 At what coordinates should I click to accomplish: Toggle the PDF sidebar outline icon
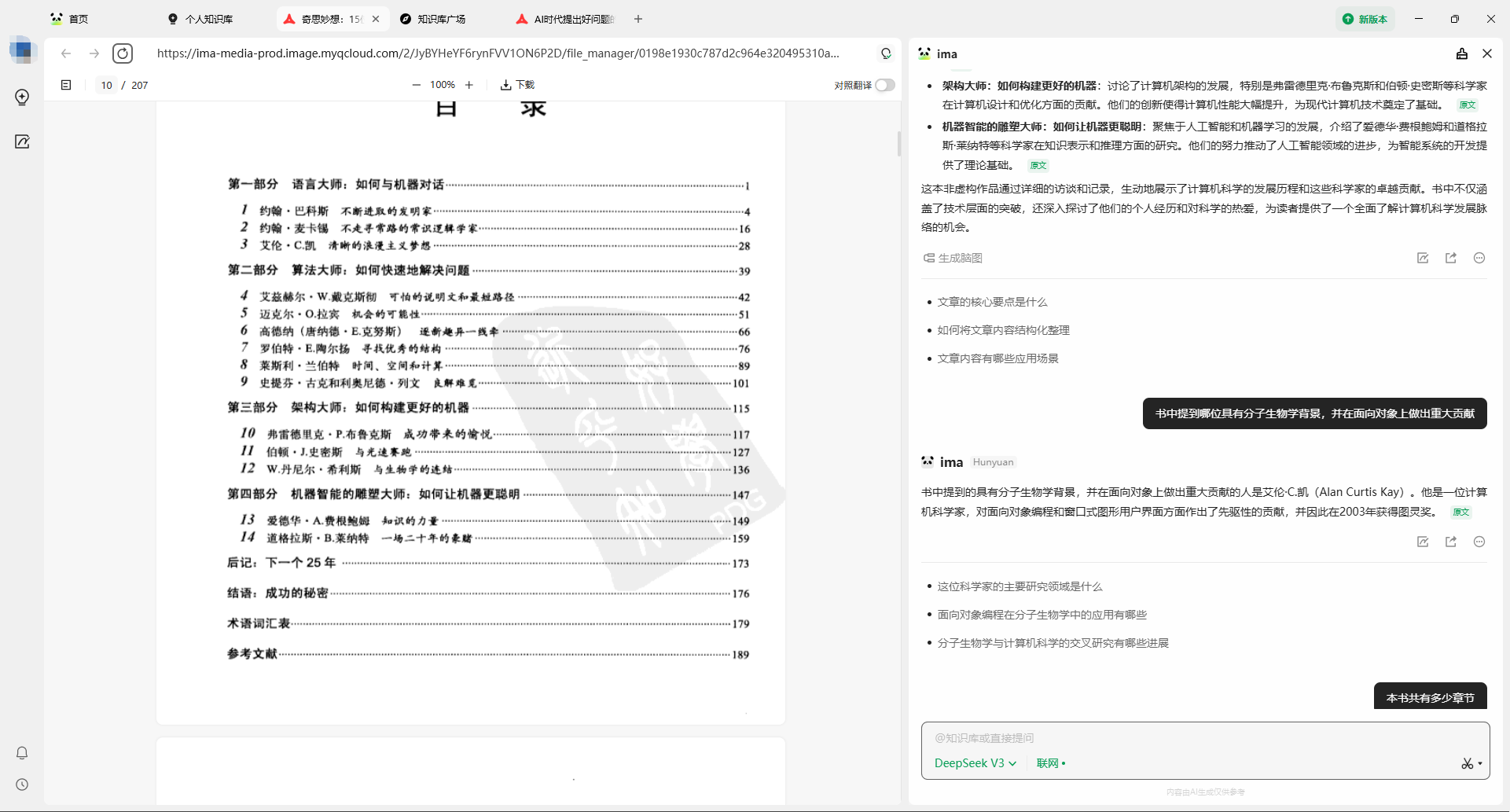[x=66, y=85]
